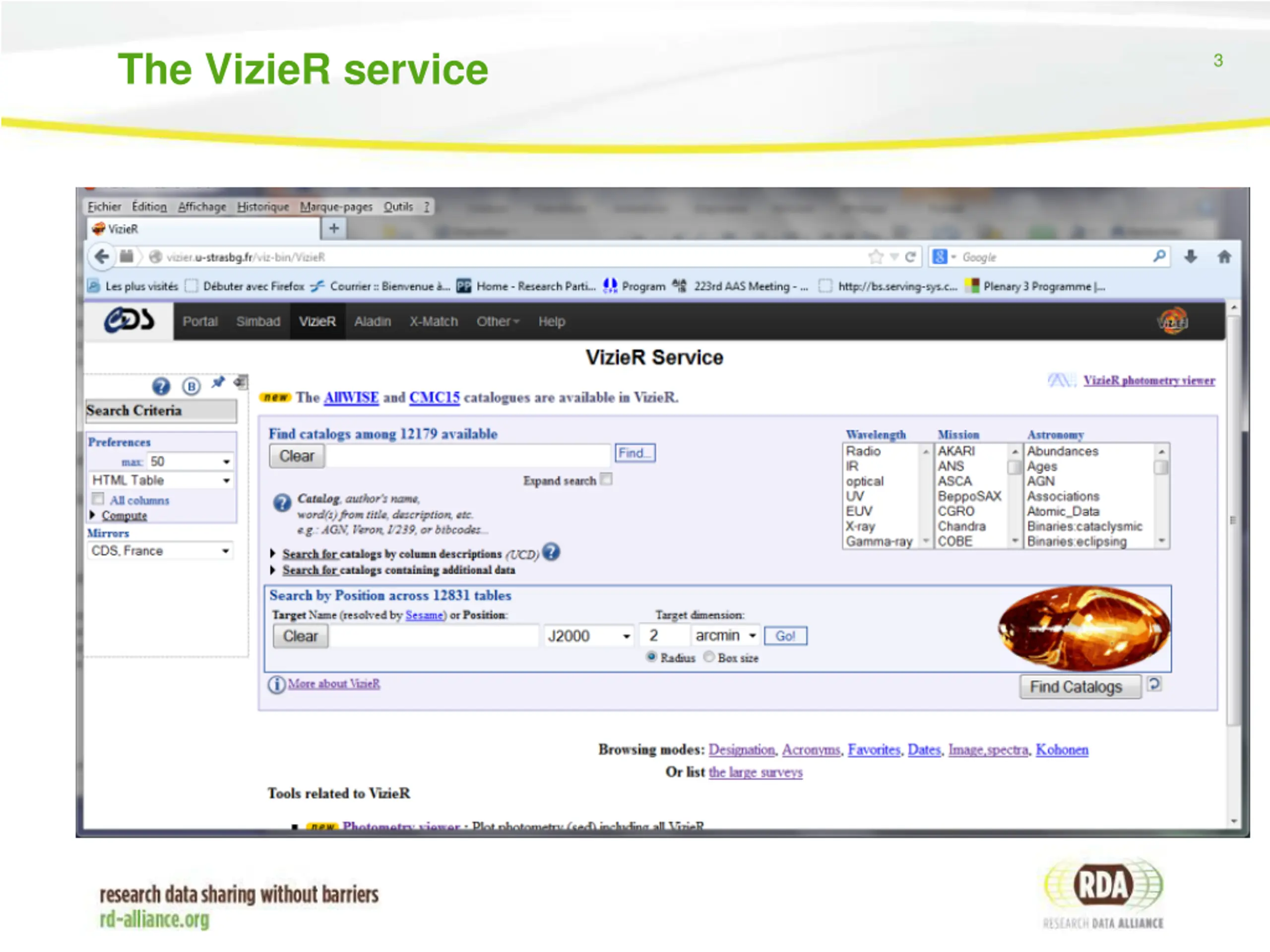Click the circled B sidebar icon

pos(191,386)
